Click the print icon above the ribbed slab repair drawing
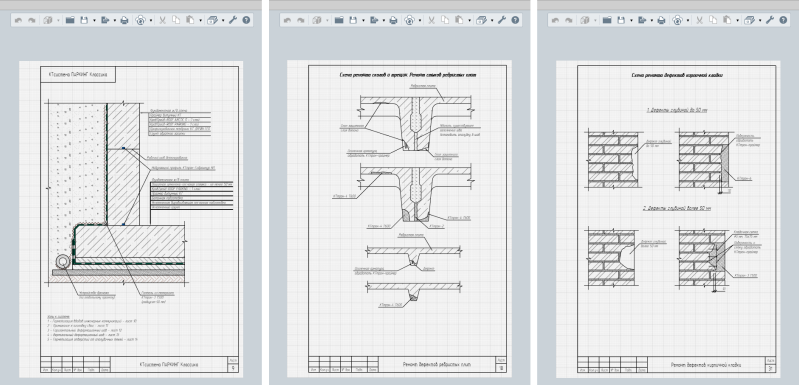Image resolution: width=799 pixels, height=385 pixels. pyautogui.click(x=393, y=20)
